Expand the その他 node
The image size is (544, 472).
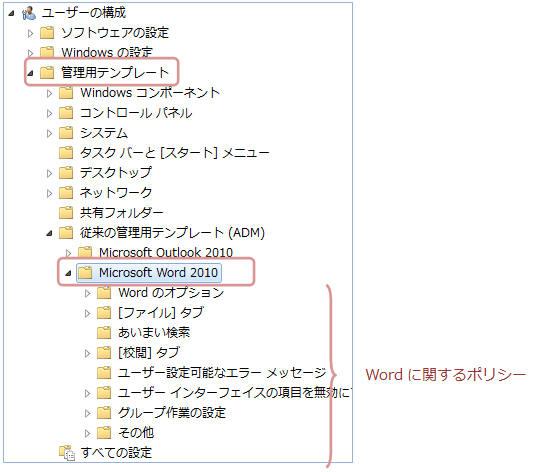[88, 433]
